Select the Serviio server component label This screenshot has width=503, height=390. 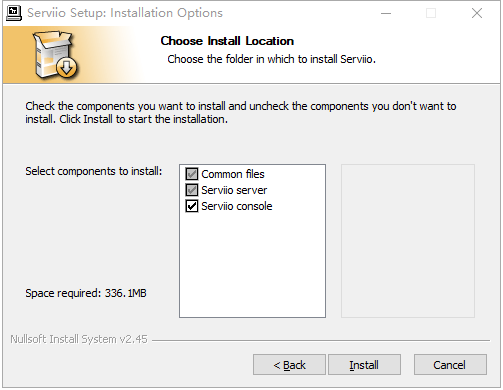click(x=234, y=190)
